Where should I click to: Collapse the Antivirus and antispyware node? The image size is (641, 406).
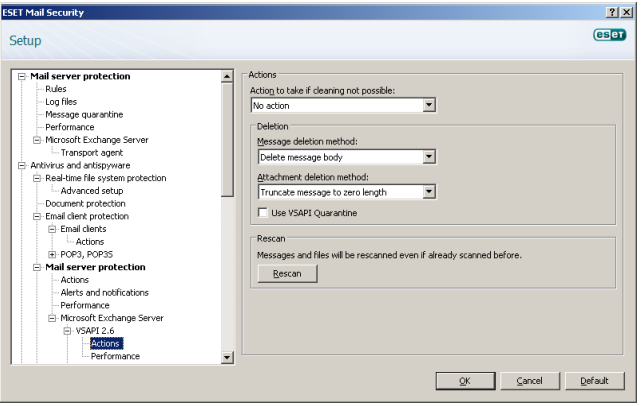pyautogui.click(x=22, y=166)
